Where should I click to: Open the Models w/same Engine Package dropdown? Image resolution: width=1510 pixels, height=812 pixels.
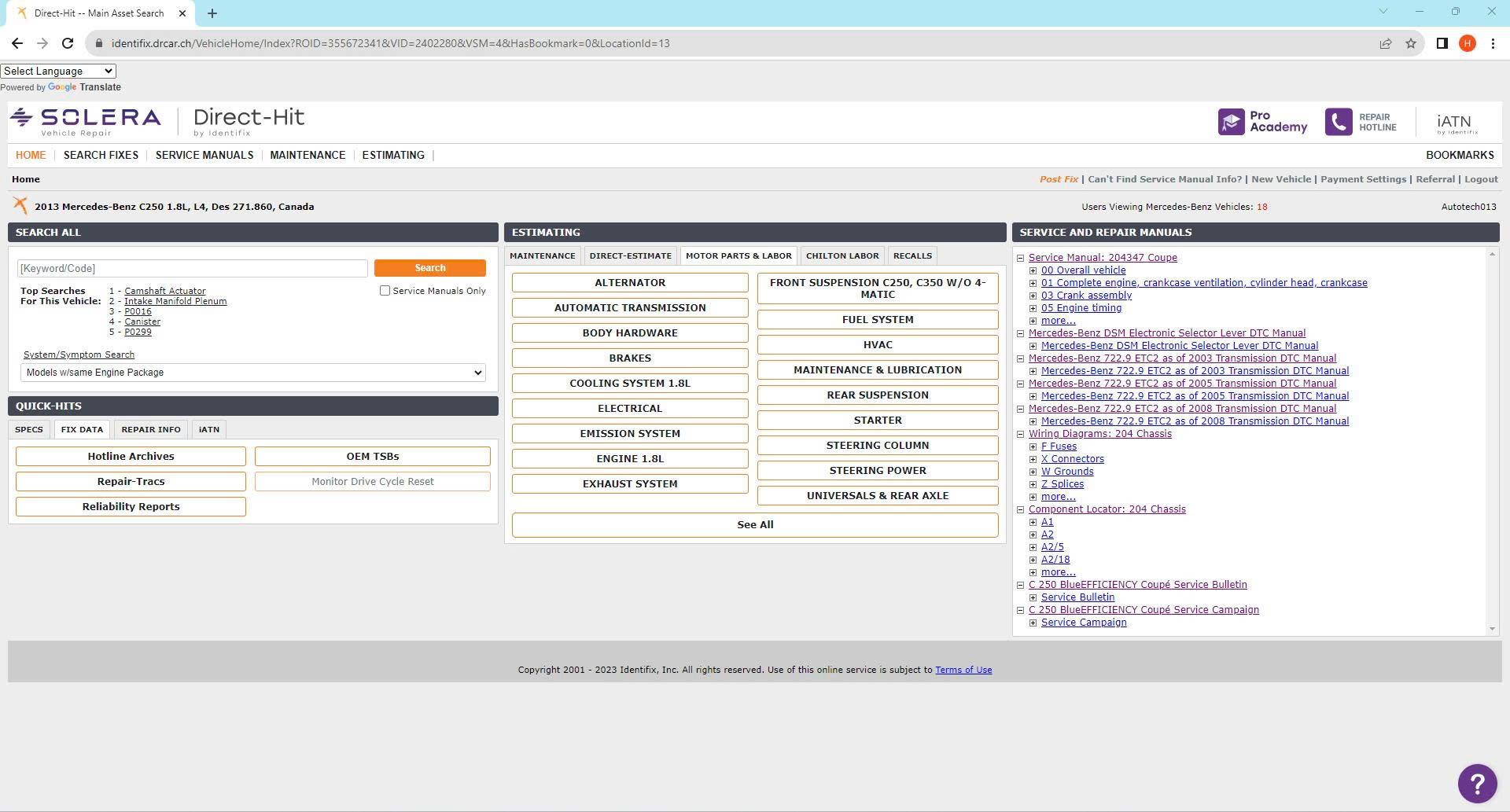(252, 373)
